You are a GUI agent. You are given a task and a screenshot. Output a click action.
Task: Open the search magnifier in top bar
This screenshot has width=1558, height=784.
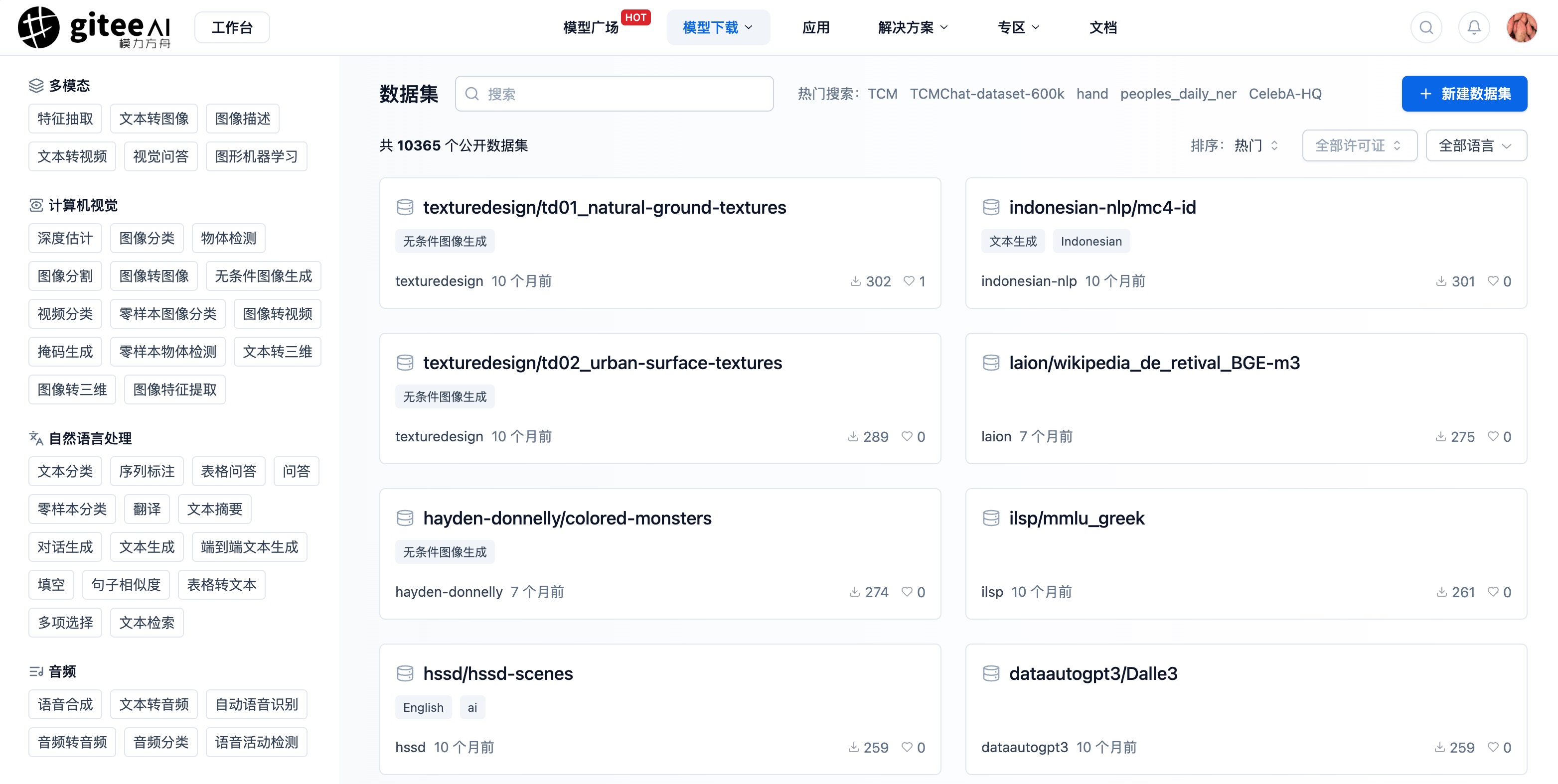(1426, 27)
